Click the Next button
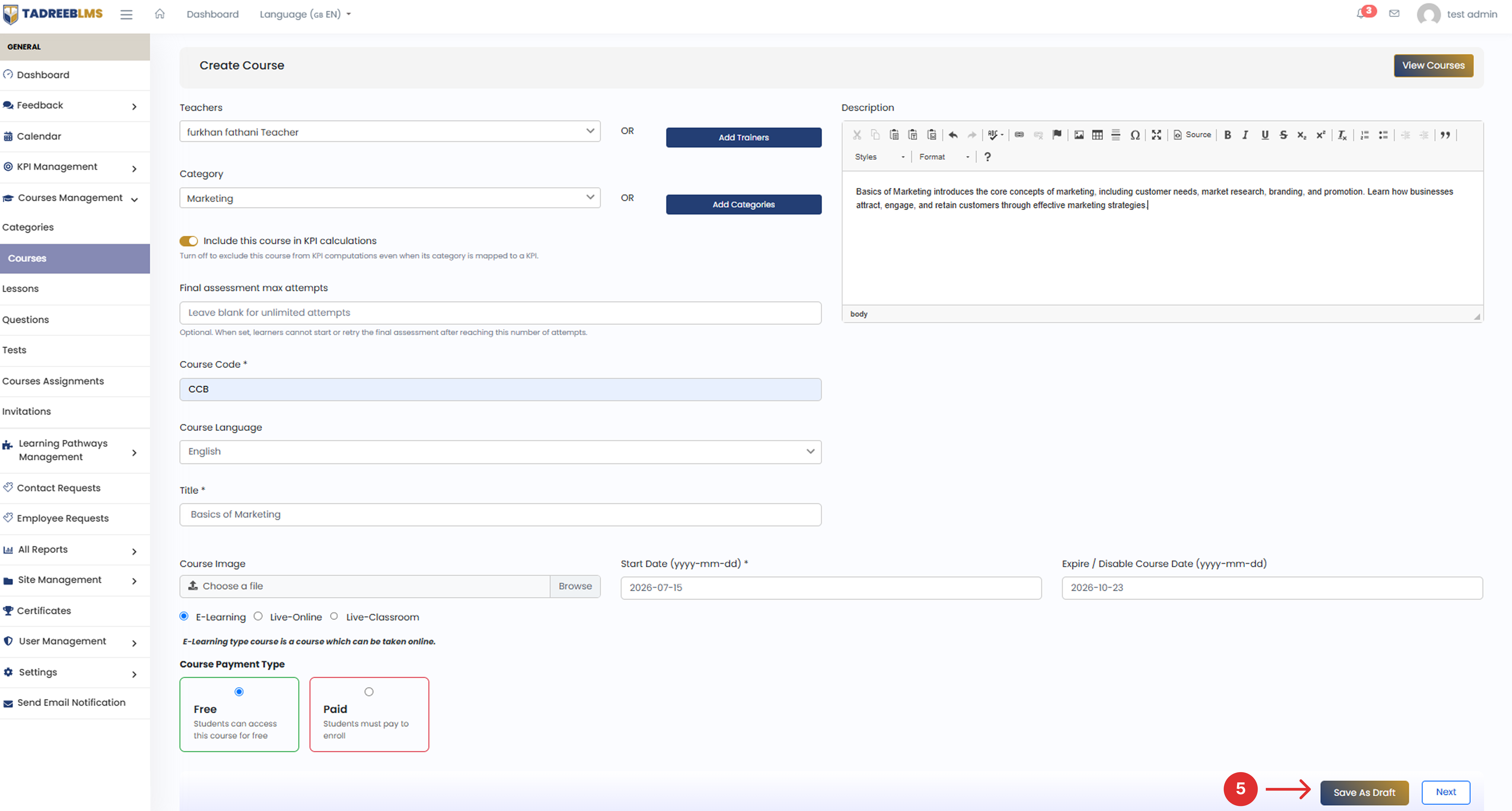 1446,792
